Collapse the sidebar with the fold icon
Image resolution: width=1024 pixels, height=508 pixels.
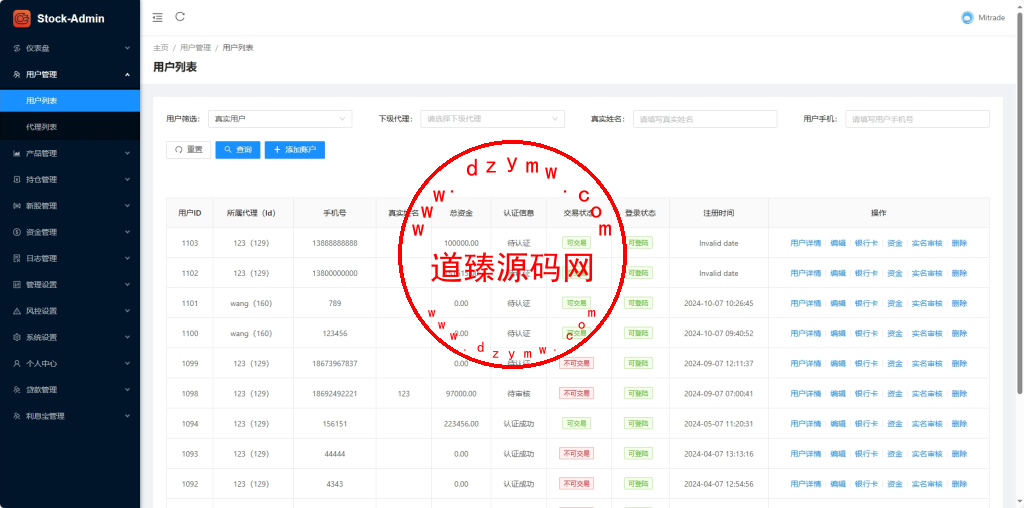157,18
